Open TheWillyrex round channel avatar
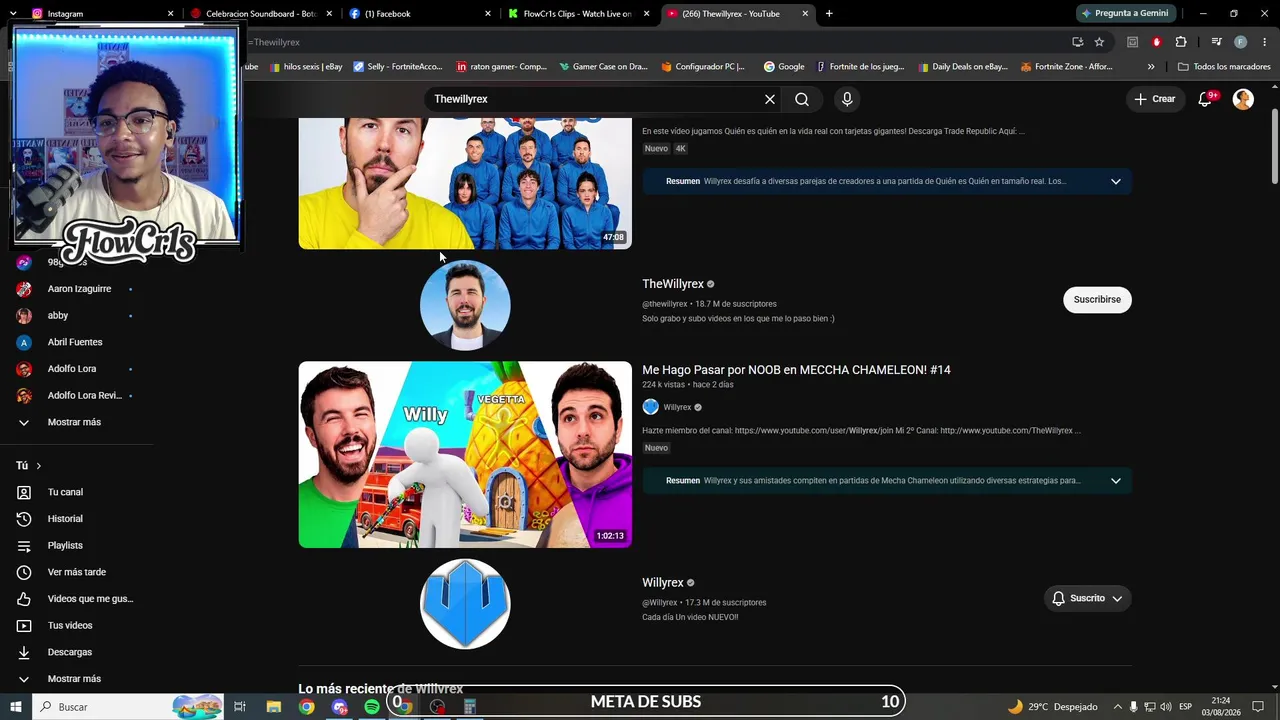The width and height of the screenshot is (1280, 720). pos(465,305)
